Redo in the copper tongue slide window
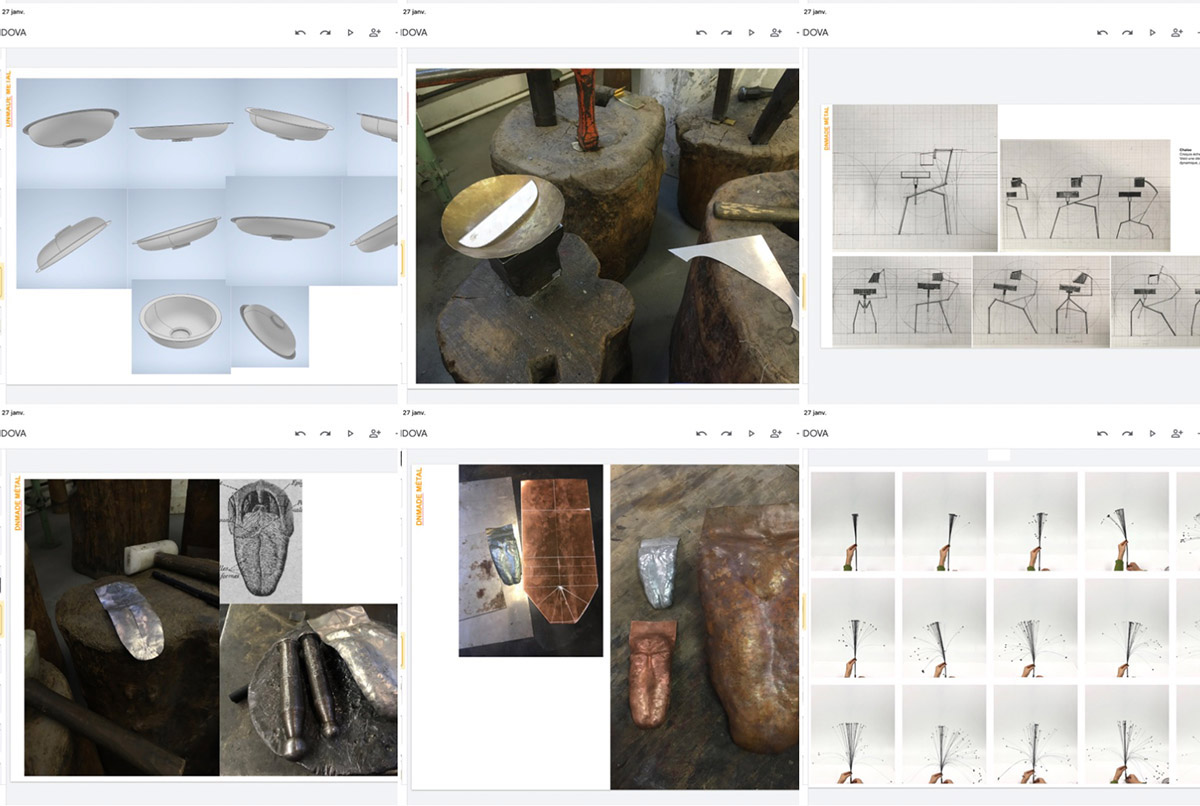Viewport: 1200px width, 806px height. tap(725, 433)
